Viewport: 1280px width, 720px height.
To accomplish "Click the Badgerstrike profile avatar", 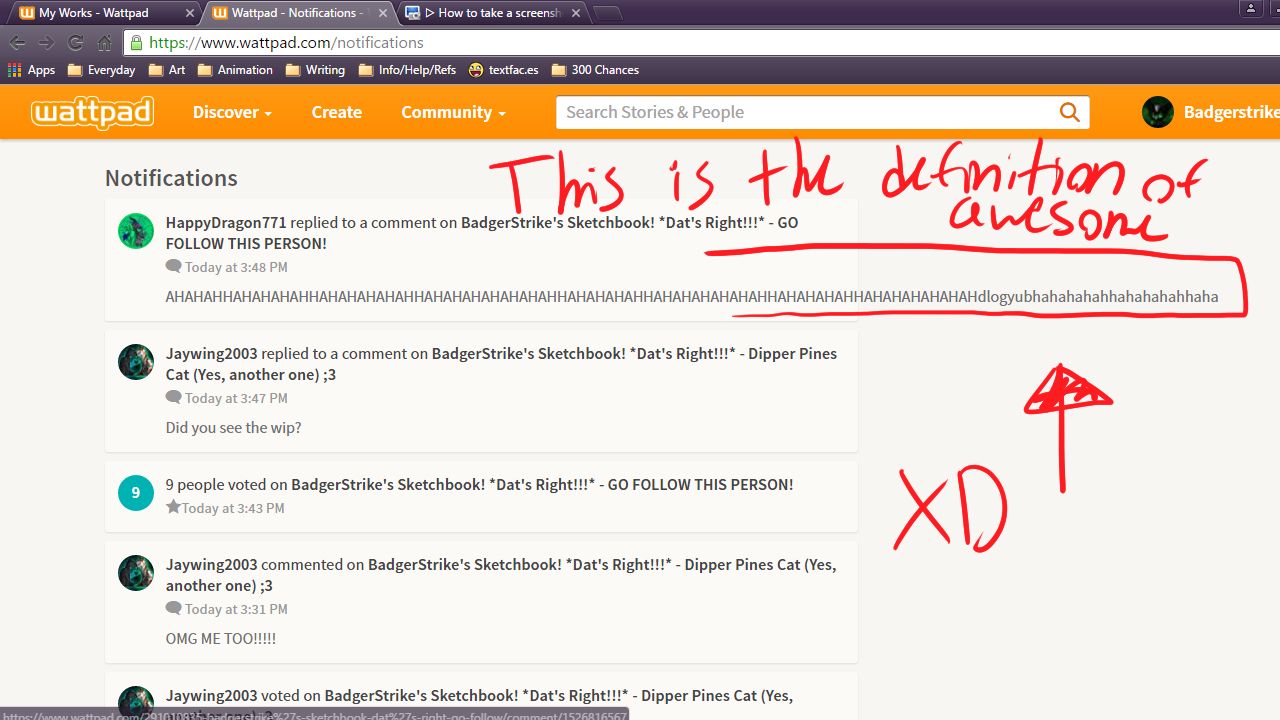I will [x=1158, y=112].
